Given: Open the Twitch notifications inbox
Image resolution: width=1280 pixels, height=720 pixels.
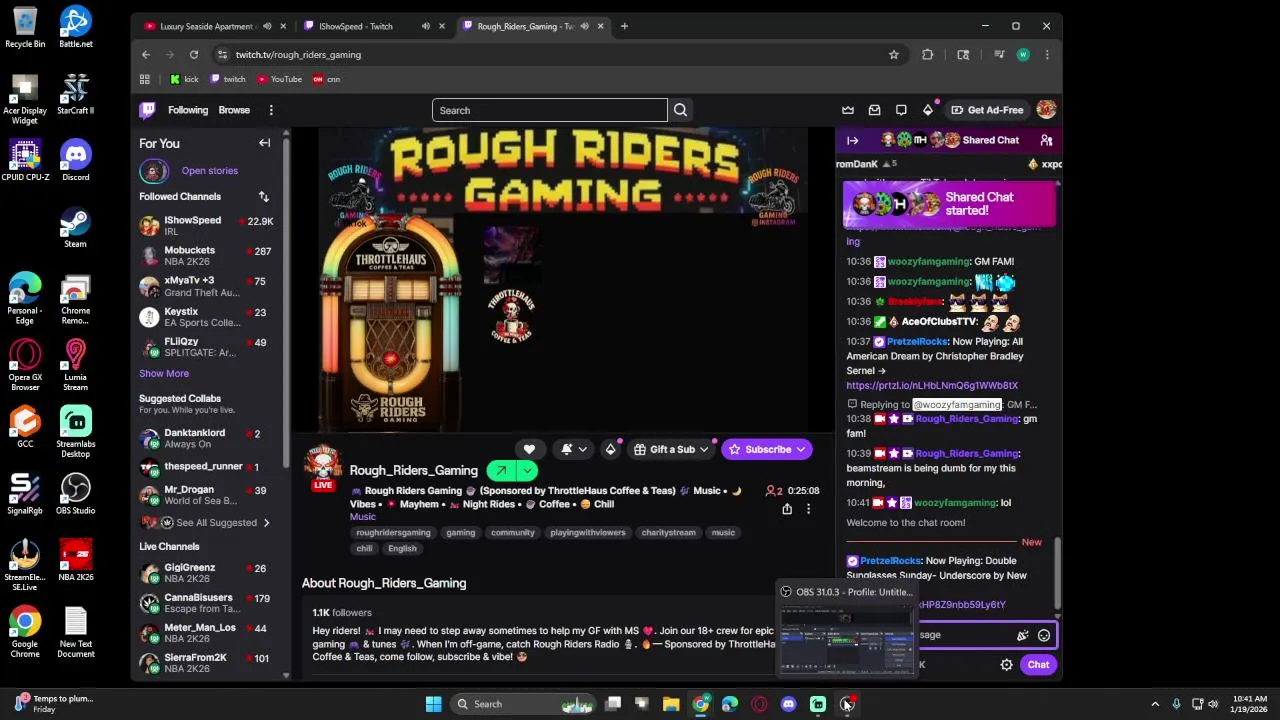Looking at the screenshot, I should point(874,110).
